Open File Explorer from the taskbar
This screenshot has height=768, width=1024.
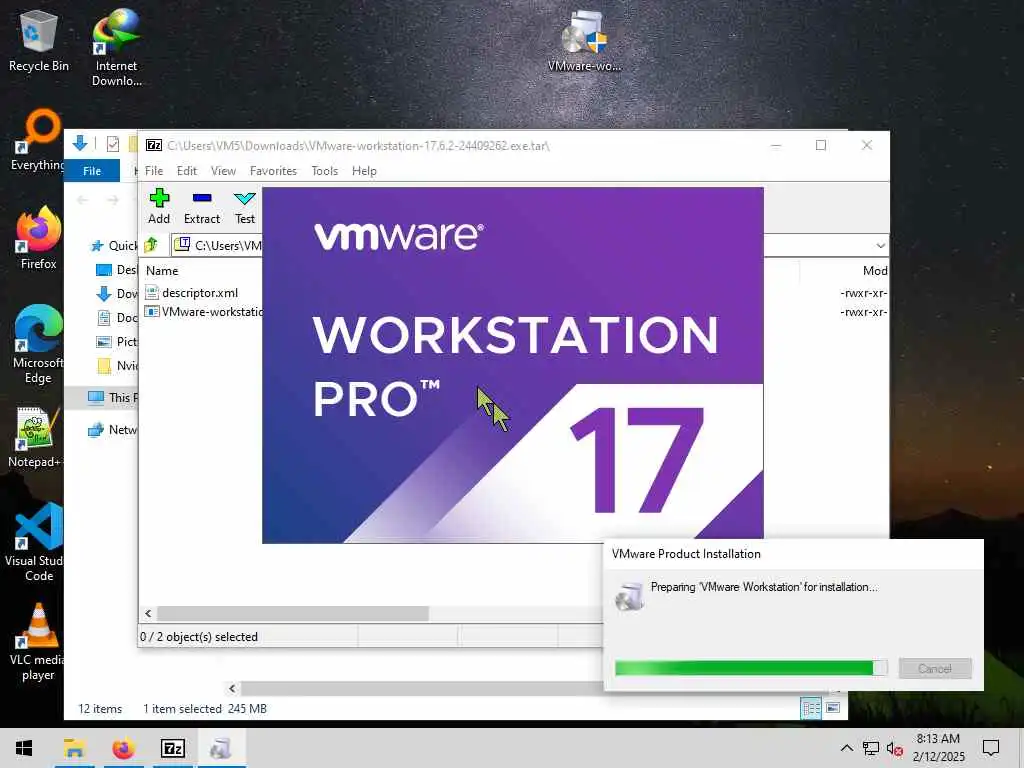(74, 748)
